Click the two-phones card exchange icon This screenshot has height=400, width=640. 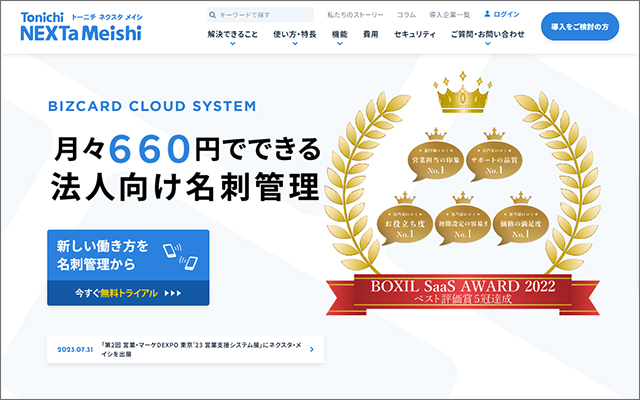pyautogui.click(x=180, y=256)
